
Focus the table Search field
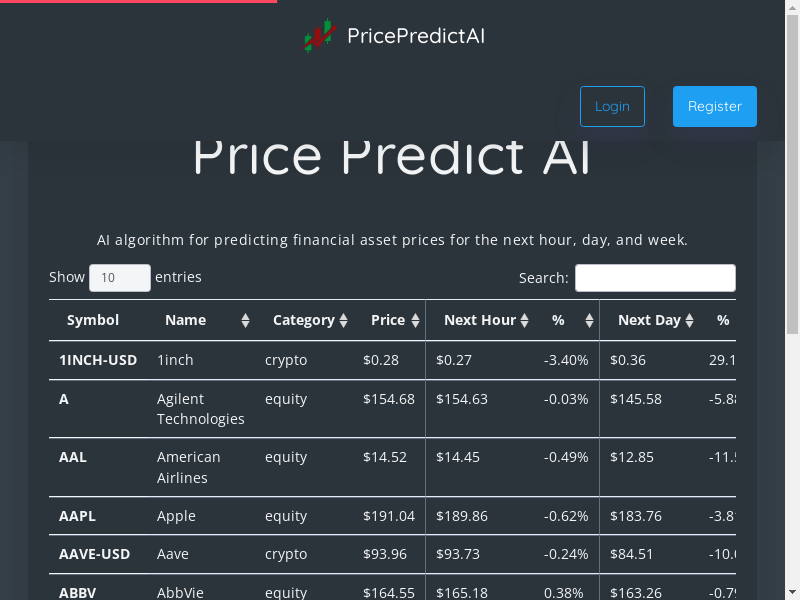(x=655, y=278)
